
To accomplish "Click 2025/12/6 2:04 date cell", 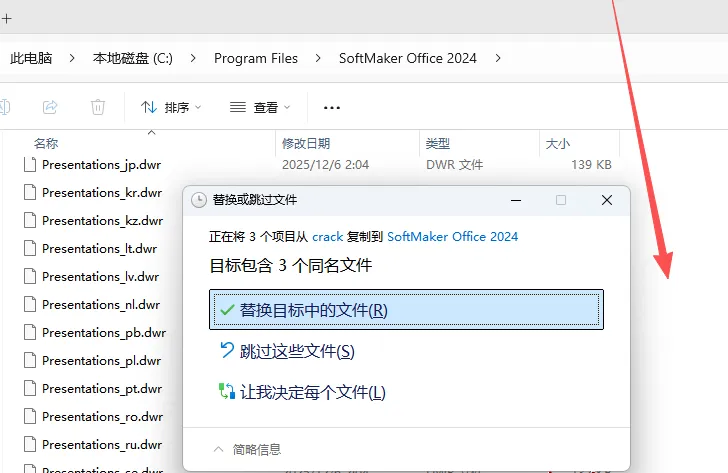I will pyautogui.click(x=325, y=165).
